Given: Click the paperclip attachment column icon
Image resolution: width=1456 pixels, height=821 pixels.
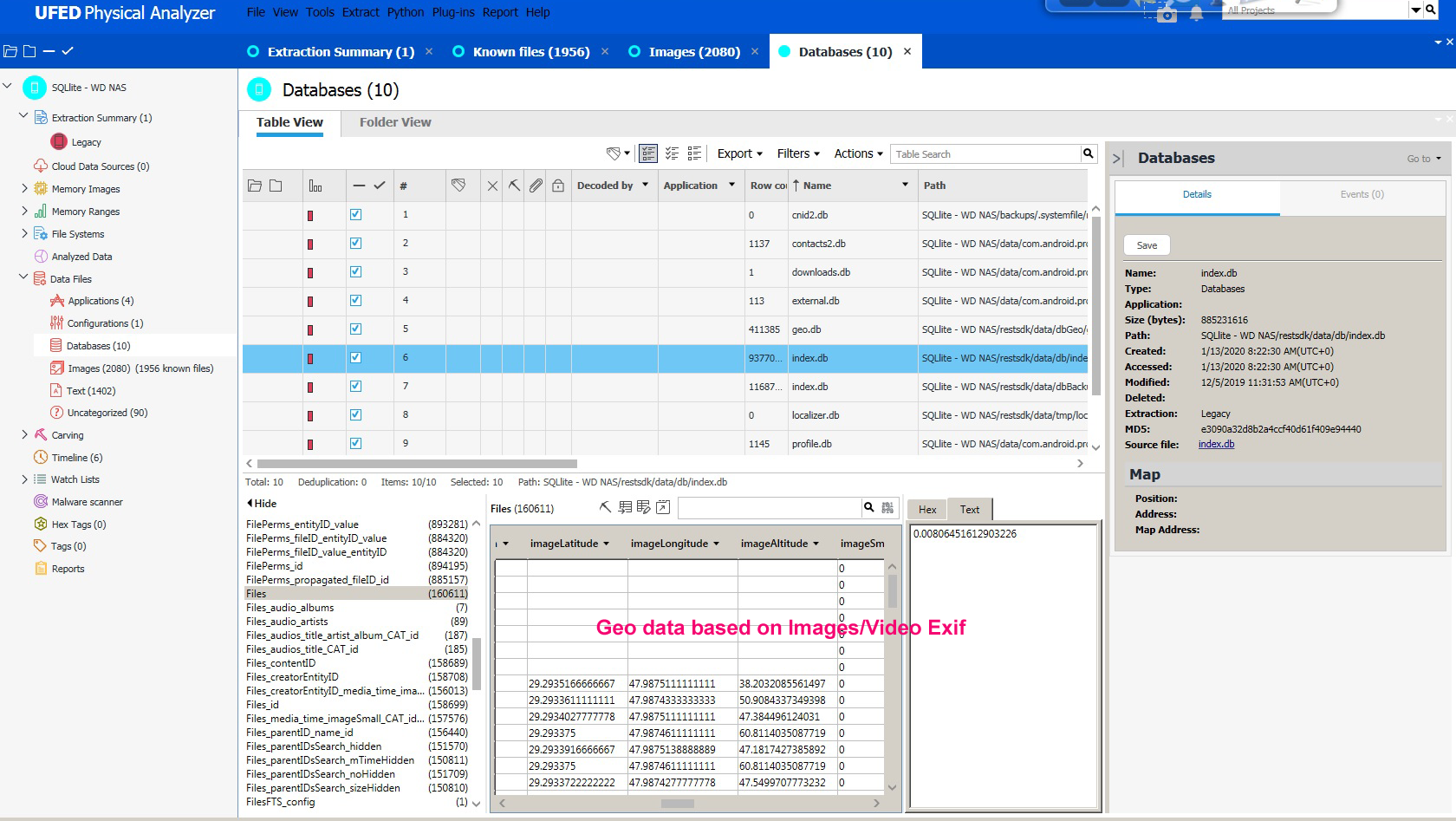Looking at the screenshot, I should (x=536, y=186).
